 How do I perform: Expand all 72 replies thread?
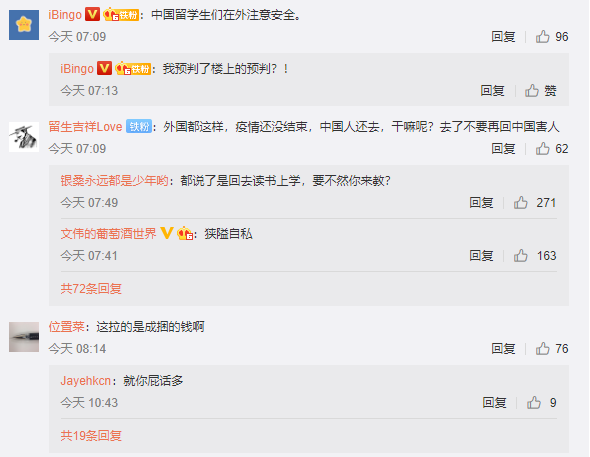click(x=91, y=288)
